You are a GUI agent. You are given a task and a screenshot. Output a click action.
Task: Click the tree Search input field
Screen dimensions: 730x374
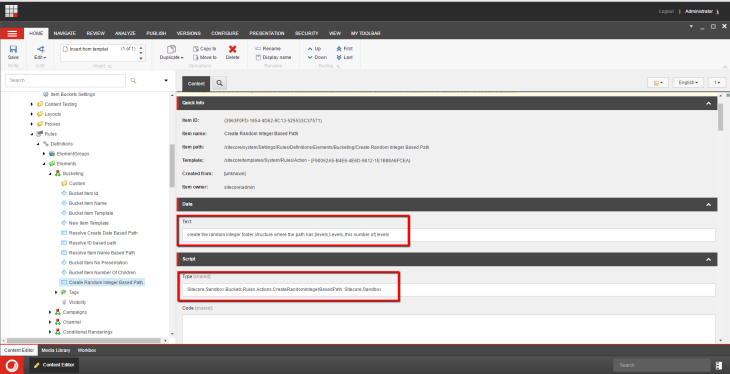(x=65, y=81)
